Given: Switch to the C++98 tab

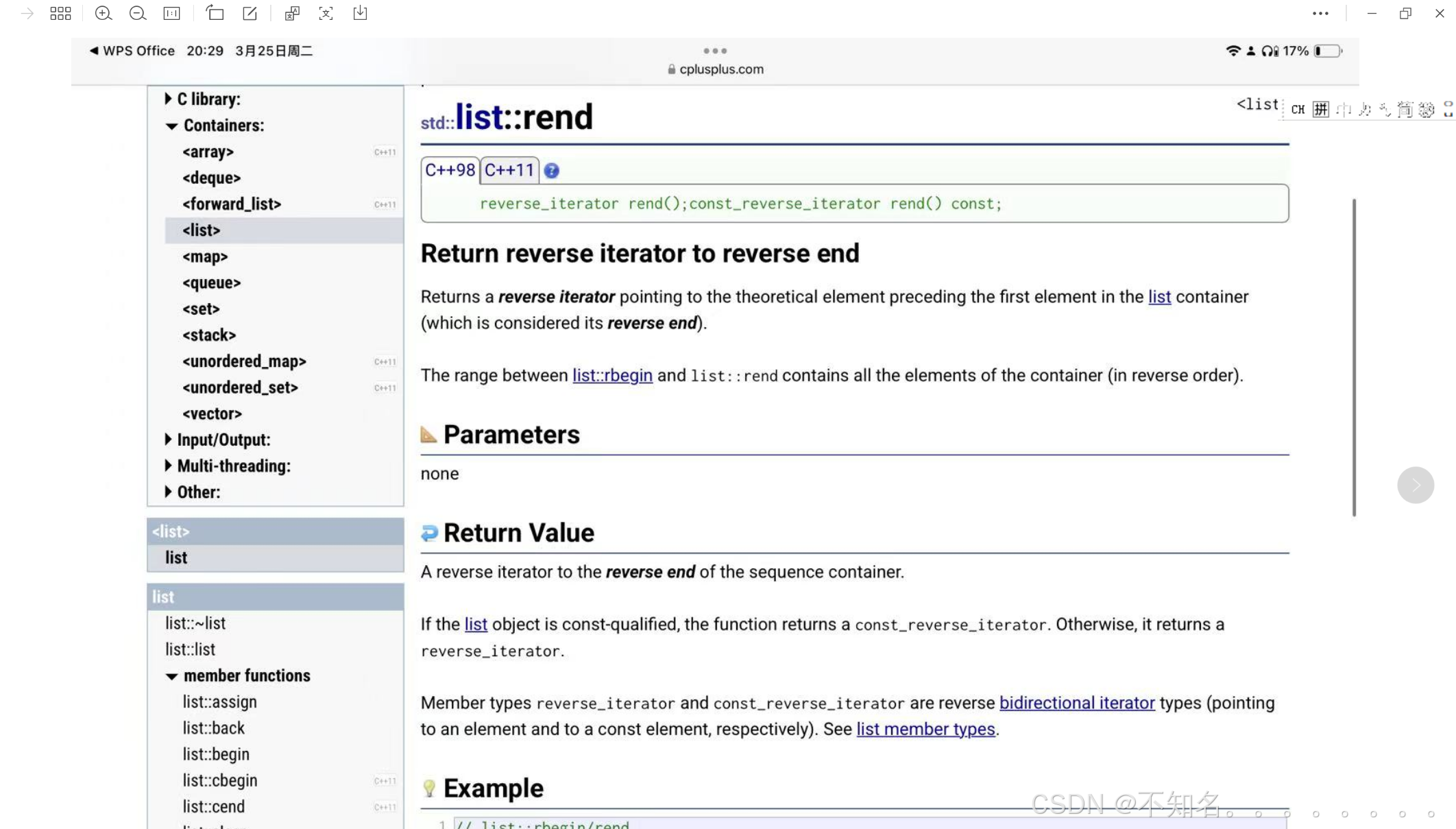Looking at the screenshot, I should (x=450, y=170).
